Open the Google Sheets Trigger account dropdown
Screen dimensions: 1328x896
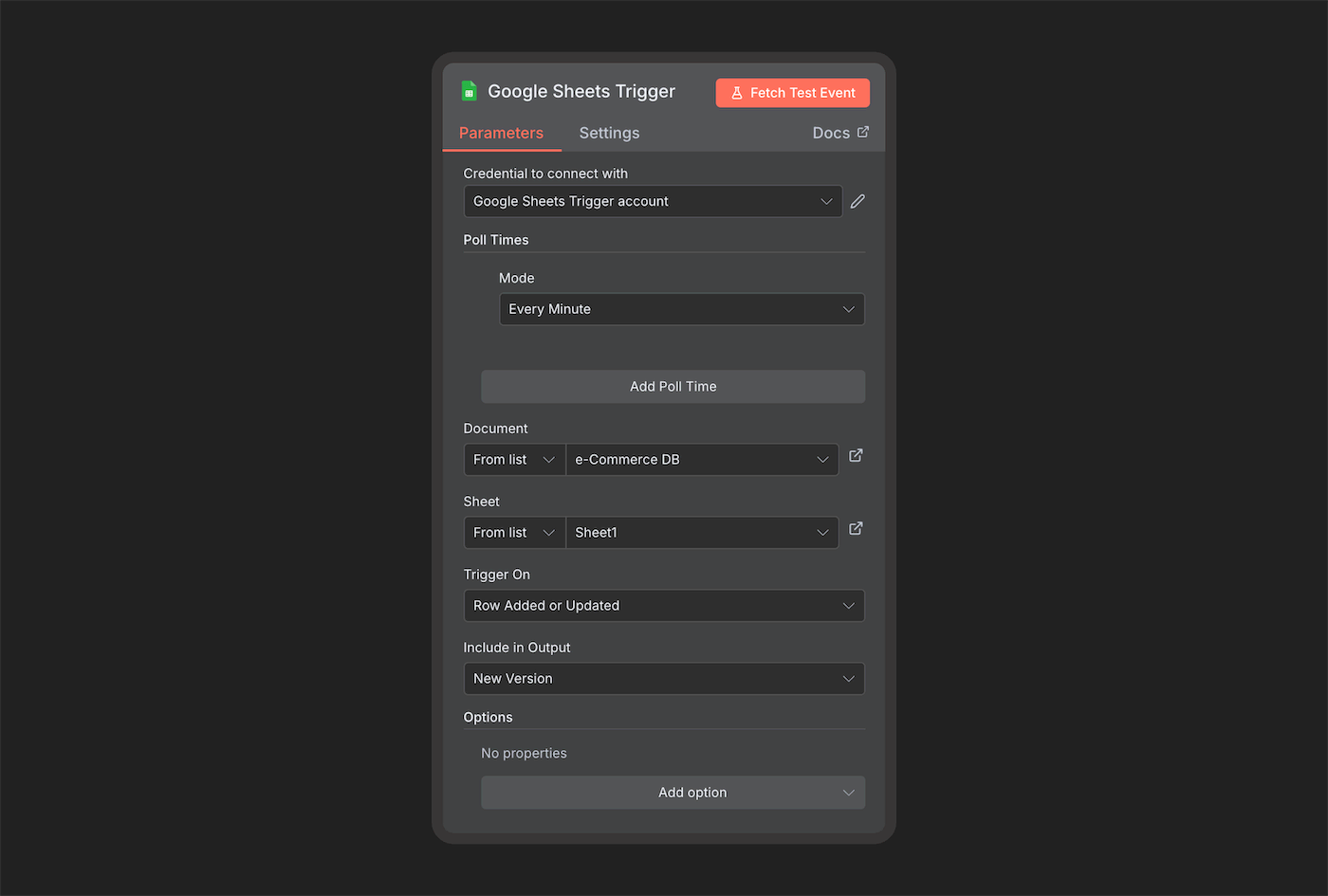[x=653, y=201]
